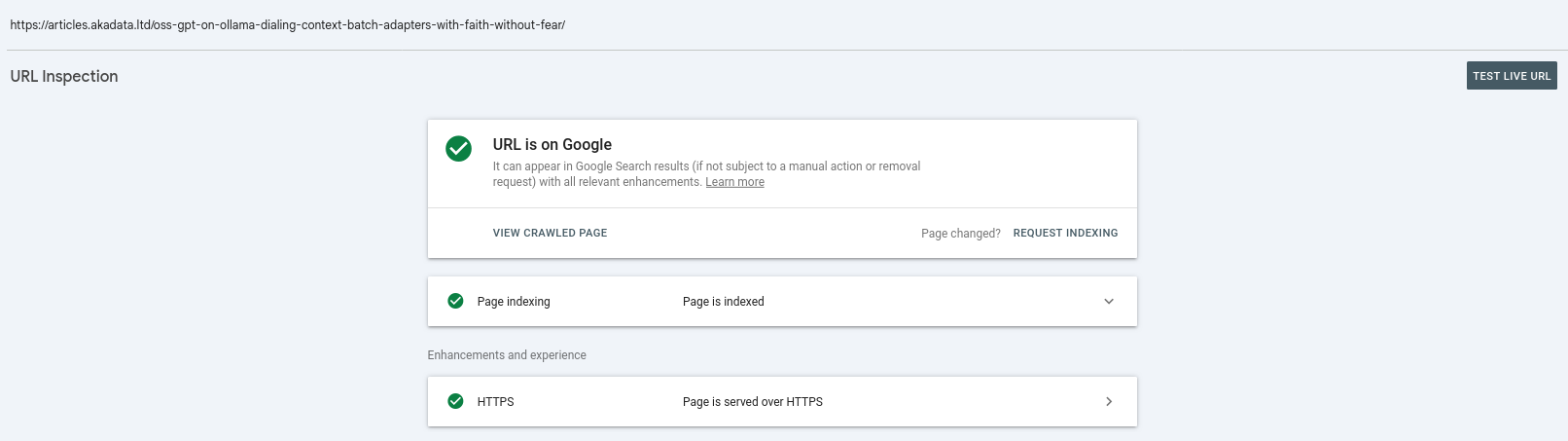Click REQUEST INDEXING
Screen dimensions: 1568x441
pyautogui.click(x=1065, y=233)
